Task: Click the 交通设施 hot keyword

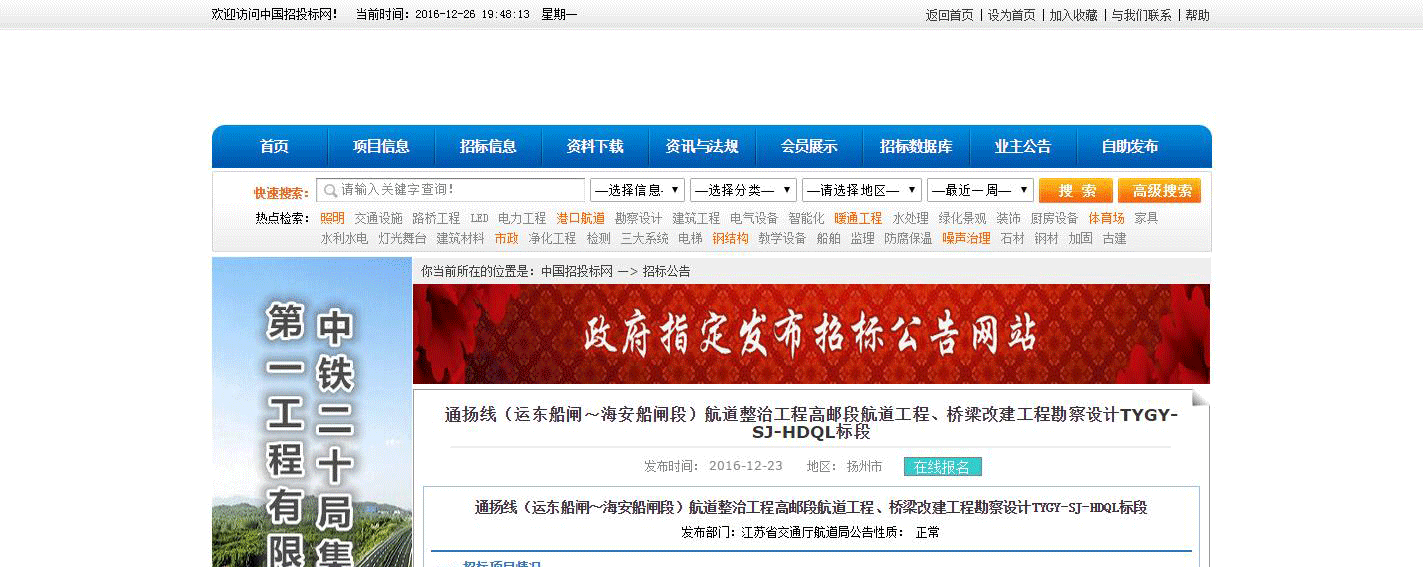Action: tap(378, 218)
